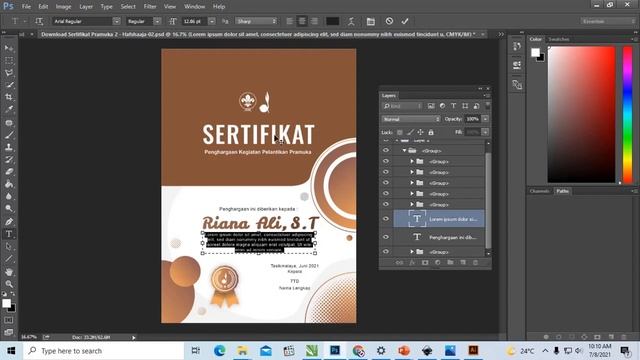Expand the Group below Penghargaan text layer

click(412, 252)
